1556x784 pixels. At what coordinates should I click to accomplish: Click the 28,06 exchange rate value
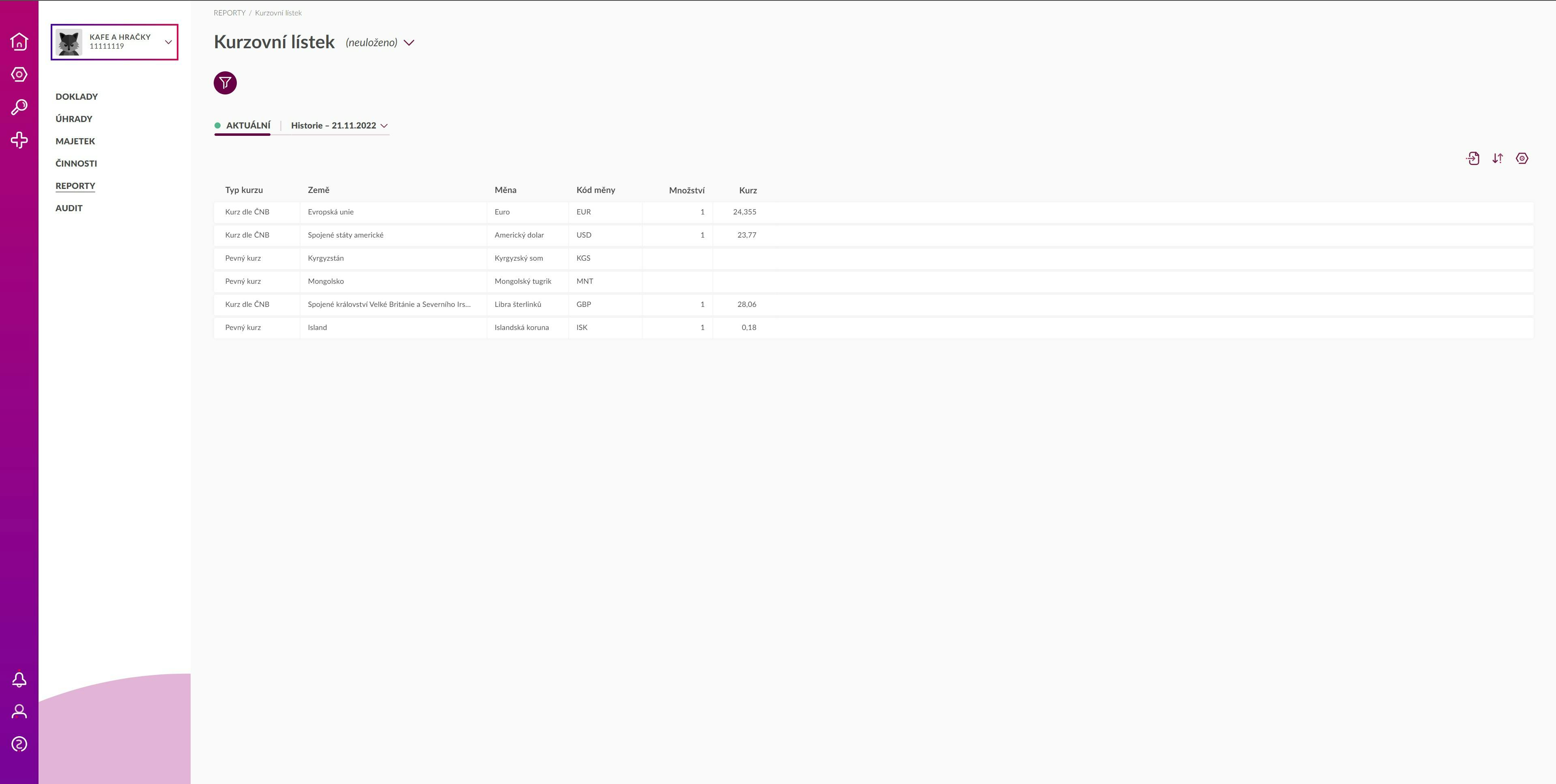[x=747, y=304]
